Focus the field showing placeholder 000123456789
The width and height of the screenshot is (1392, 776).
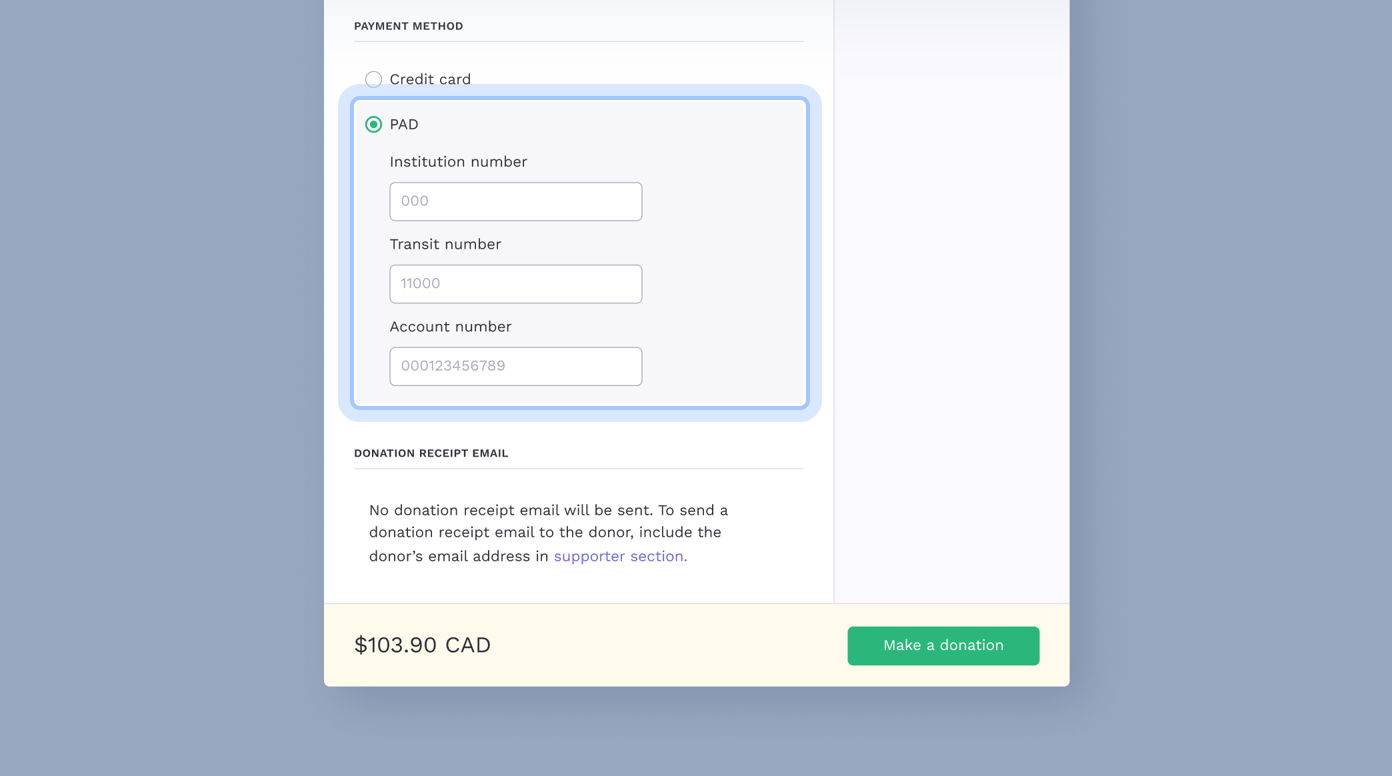[x=515, y=366]
